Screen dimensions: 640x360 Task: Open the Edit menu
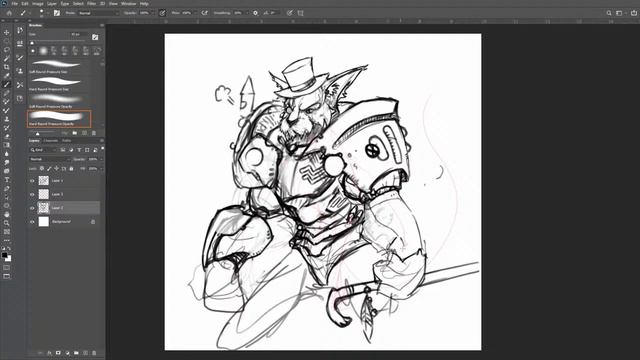[x=25, y=4]
